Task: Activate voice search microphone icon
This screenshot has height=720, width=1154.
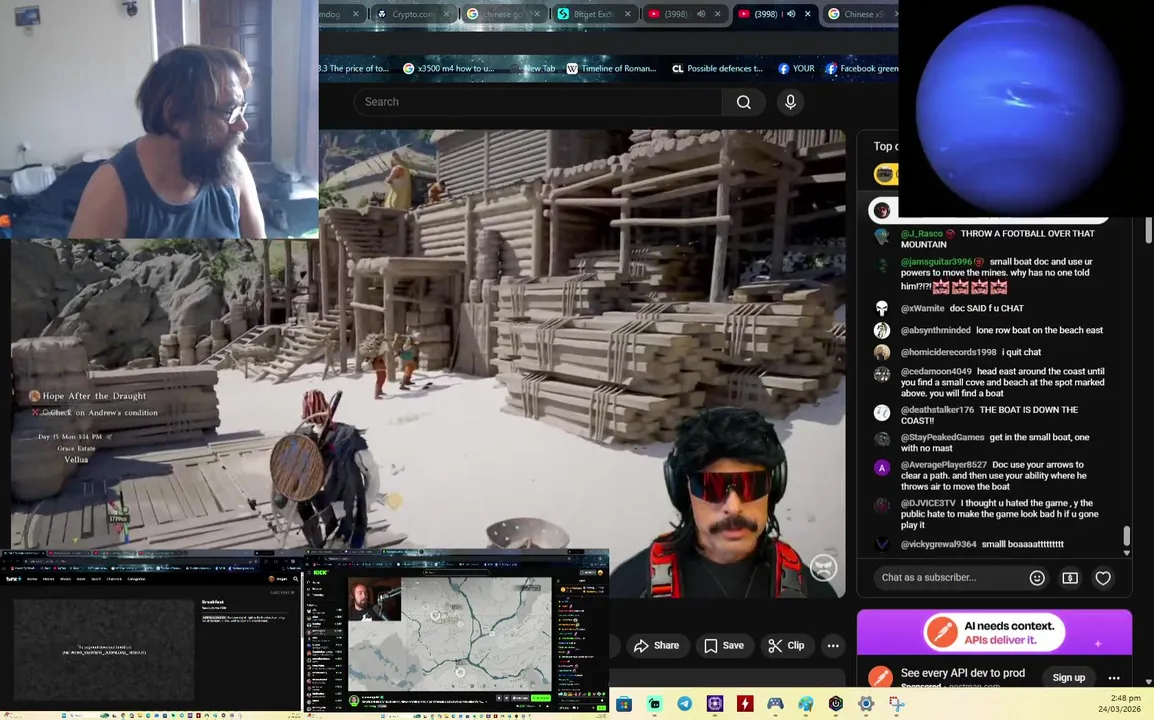Action: pos(790,102)
